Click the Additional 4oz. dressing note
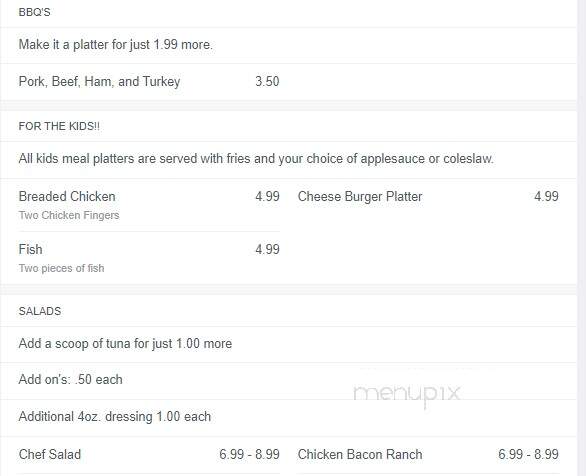Screen dimensions: 586x476 (115, 416)
